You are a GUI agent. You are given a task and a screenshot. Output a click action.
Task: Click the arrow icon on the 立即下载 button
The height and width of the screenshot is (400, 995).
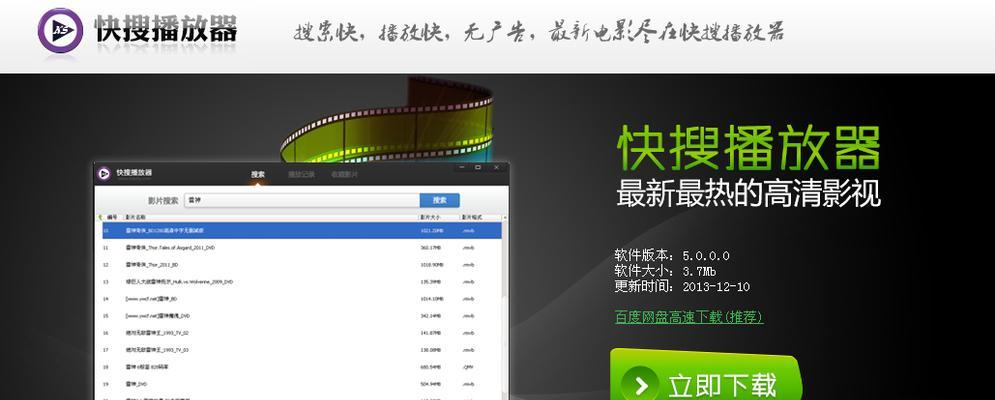tap(641, 385)
